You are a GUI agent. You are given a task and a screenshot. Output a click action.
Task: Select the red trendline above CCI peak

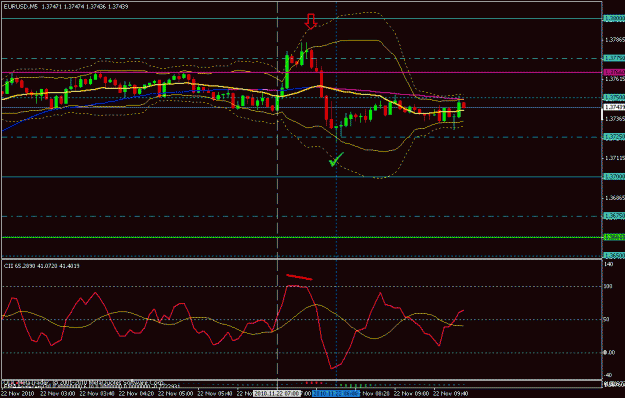pos(299,277)
